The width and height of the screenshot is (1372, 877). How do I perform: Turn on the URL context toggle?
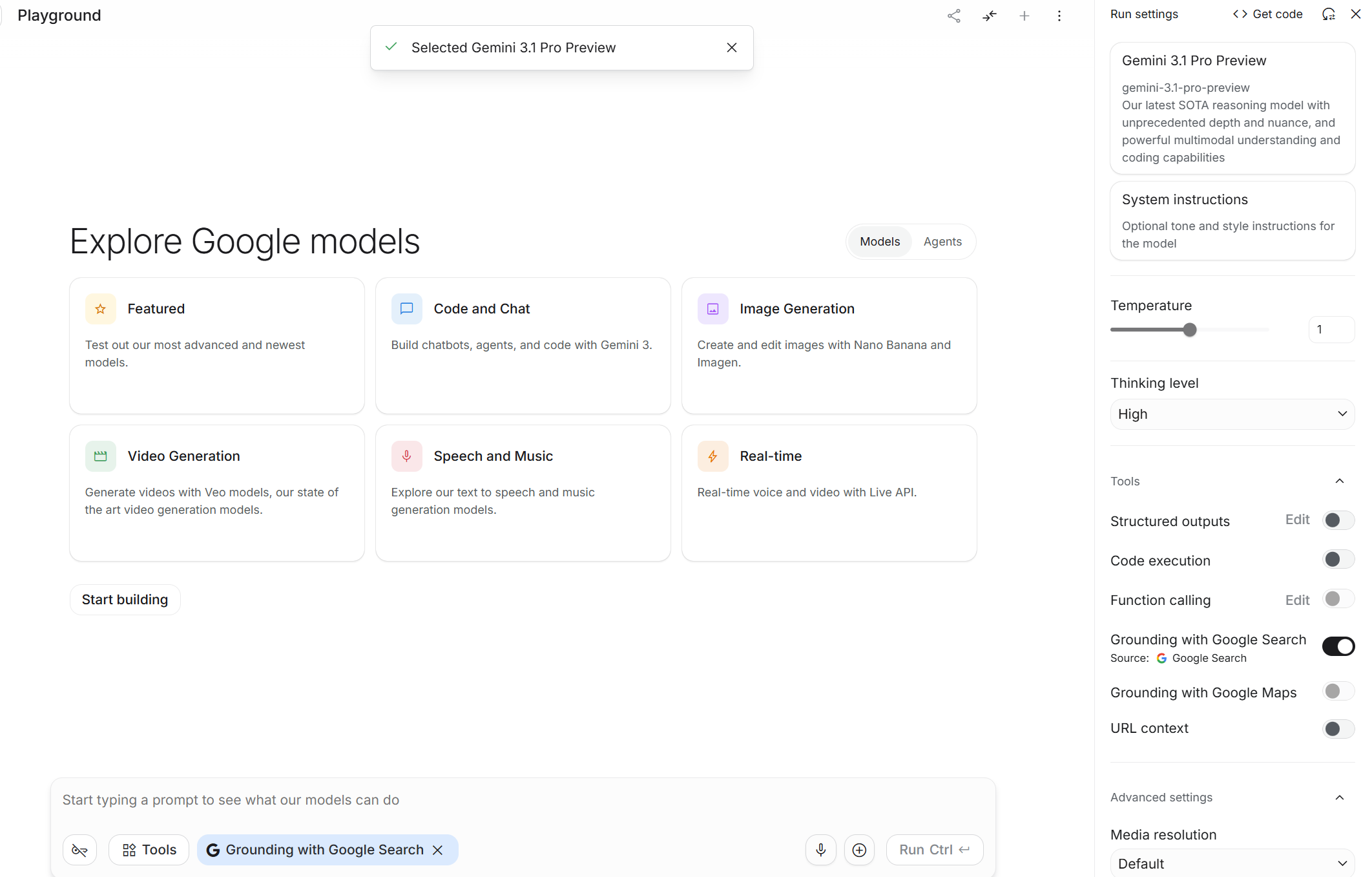click(1338, 729)
